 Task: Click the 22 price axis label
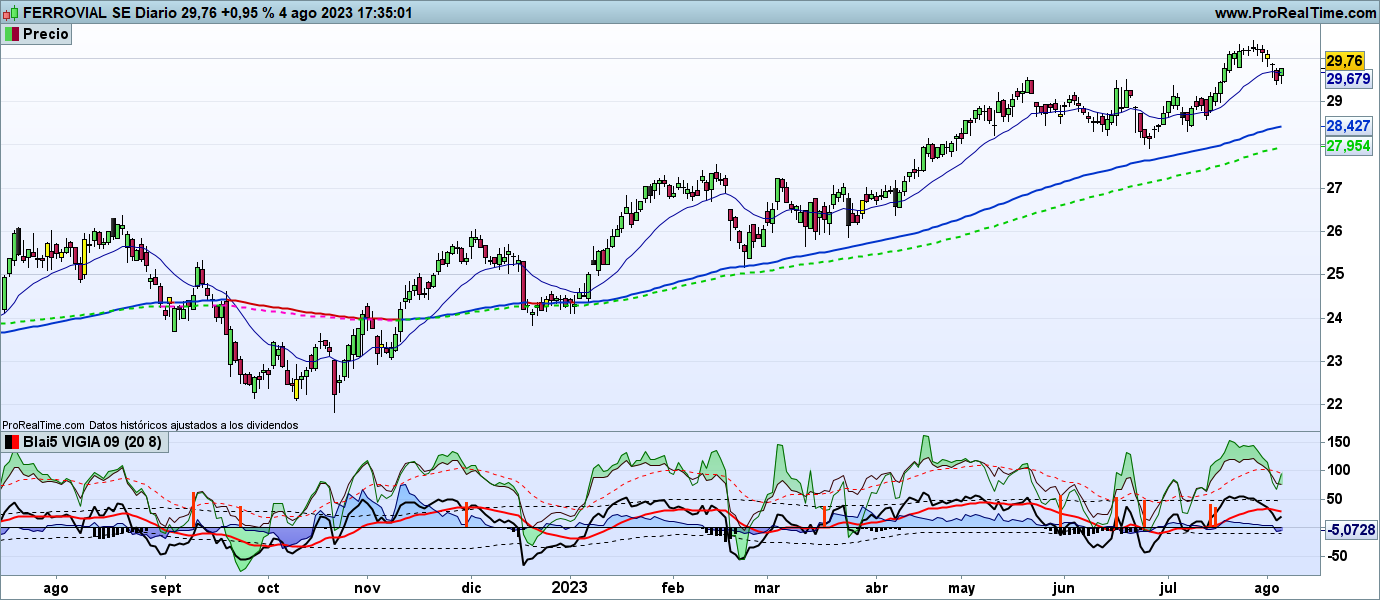[x=1334, y=404]
